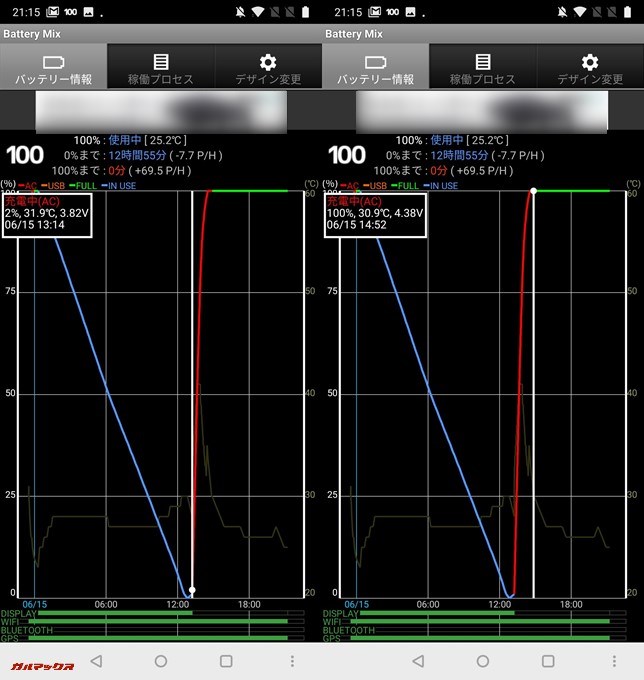Open デザイン変更 tab in left screenshot
The height and width of the screenshot is (680, 644).
[x=268, y=67]
